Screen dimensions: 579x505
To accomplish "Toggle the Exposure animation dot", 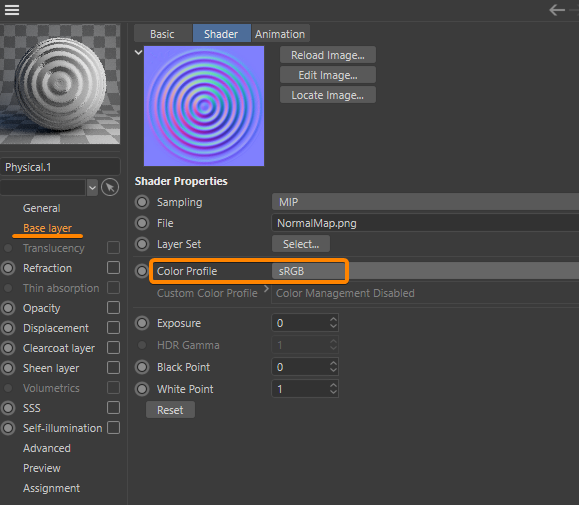I will click(x=142, y=323).
